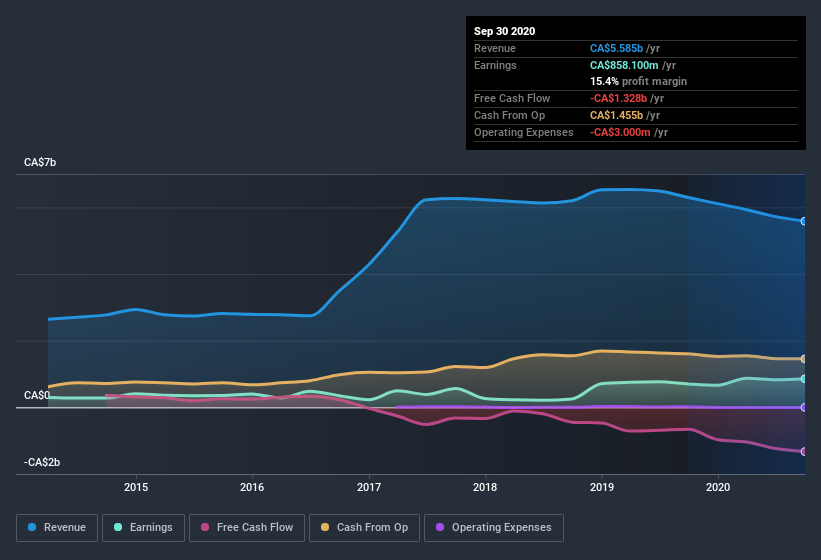Image resolution: width=821 pixels, height=560 pixels.
Task: Click the 2020 x-axis label
Action: [x=718, y=487]
